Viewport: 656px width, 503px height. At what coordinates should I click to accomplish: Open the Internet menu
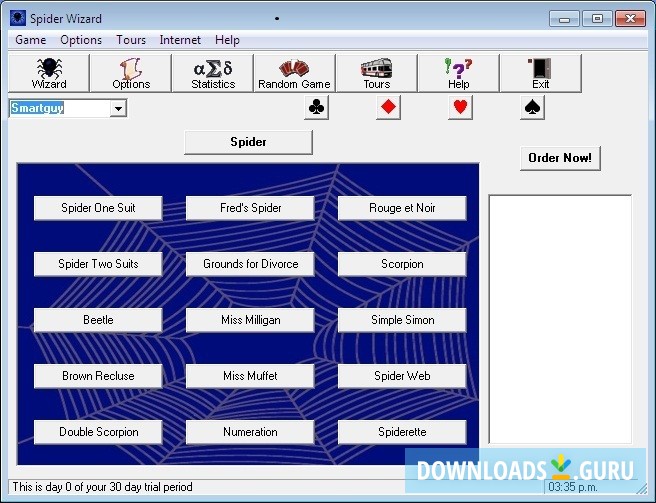(x=180, y=40)
